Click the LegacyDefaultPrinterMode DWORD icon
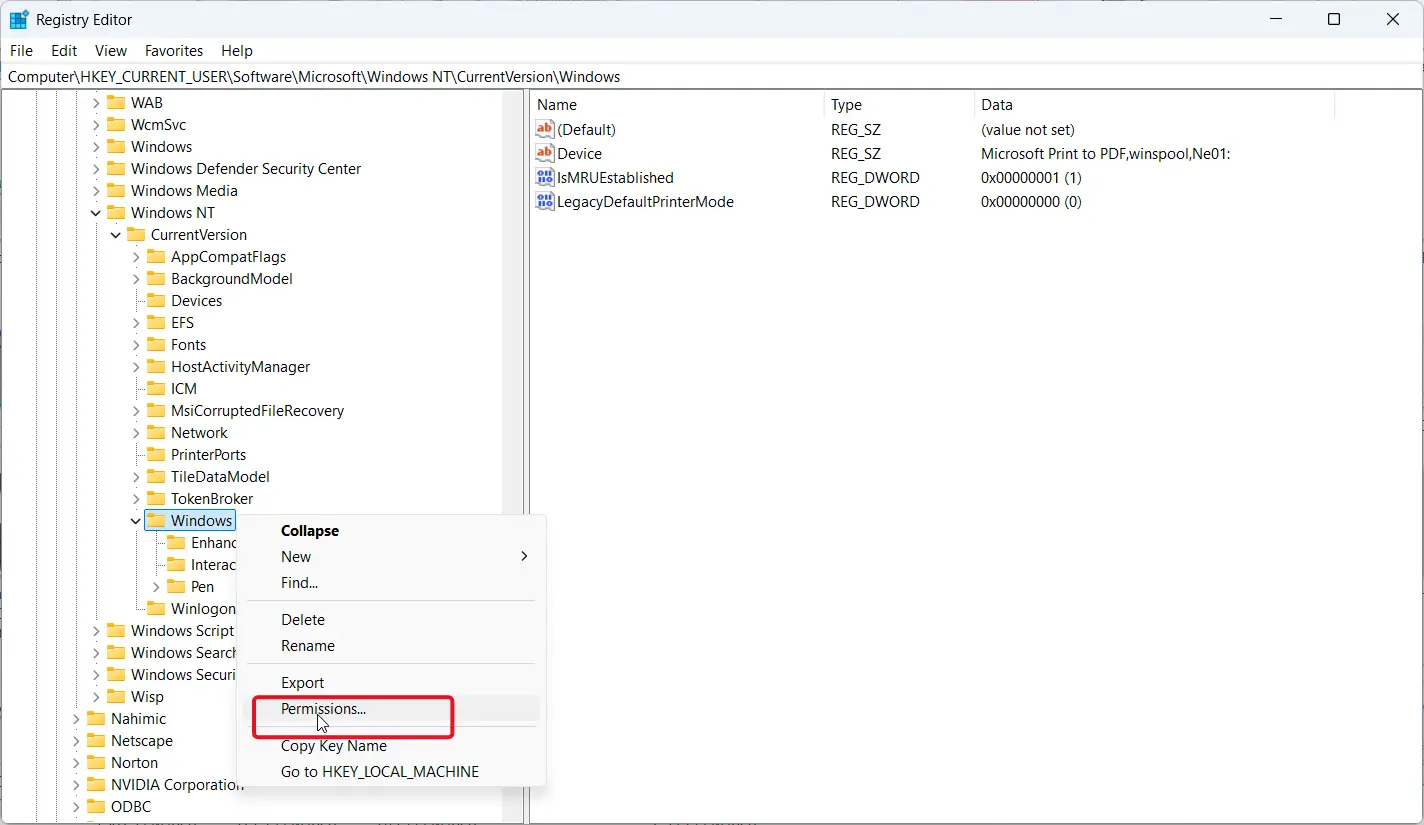The width and height of the screenshot is (1424, 825). click(545, 201)
